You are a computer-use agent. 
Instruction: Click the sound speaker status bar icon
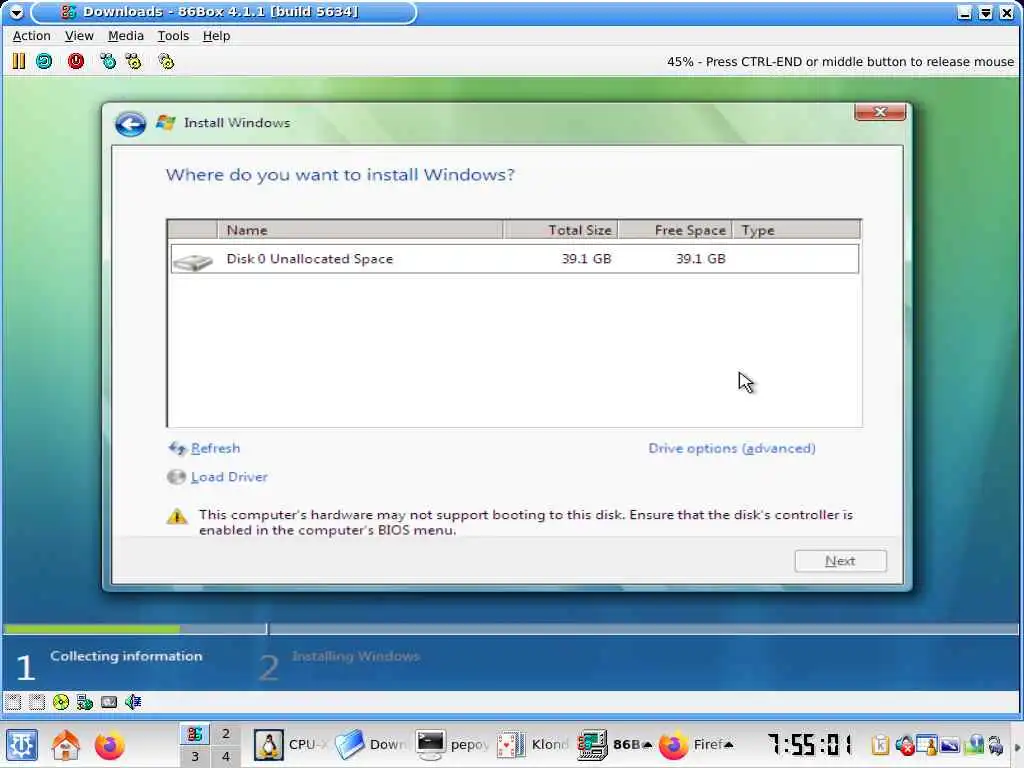click(x=133, y=702)
